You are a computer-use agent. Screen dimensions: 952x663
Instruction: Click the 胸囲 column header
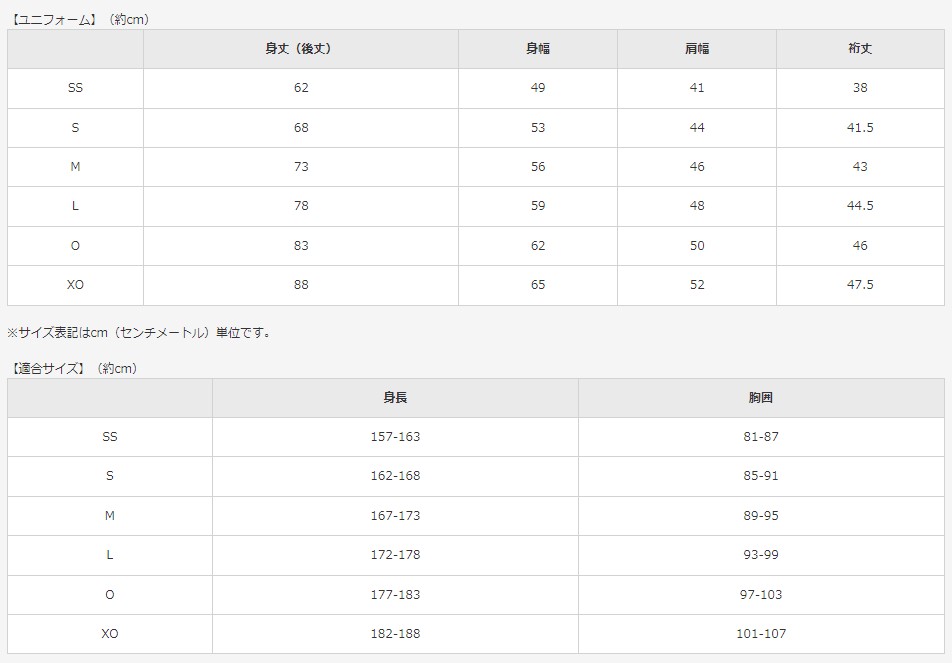(x=761, y=398)
